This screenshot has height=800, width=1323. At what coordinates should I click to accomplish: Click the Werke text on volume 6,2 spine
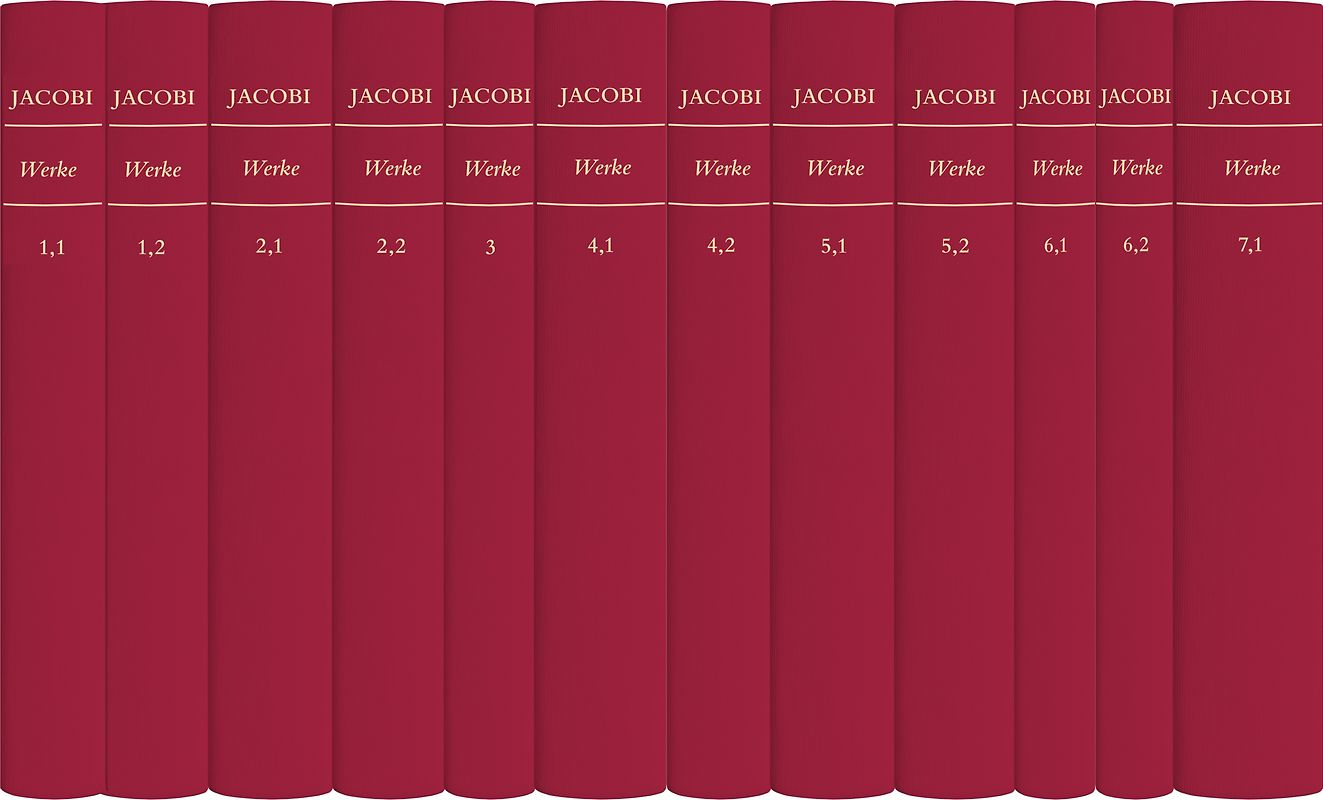(1137, 168)
